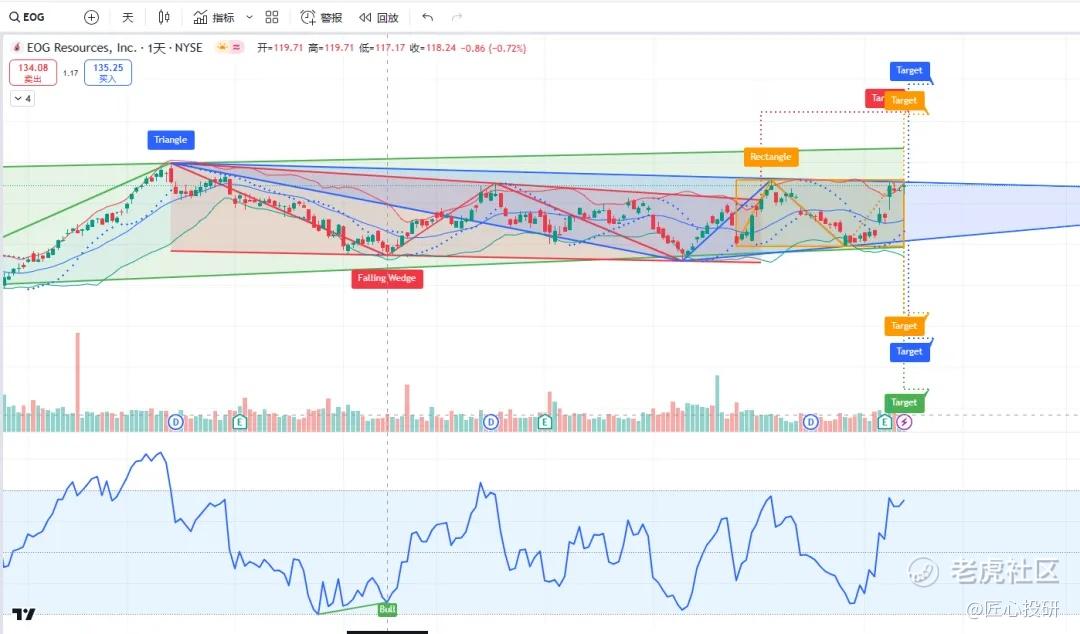Click the 高=119.71 high value
1080x634 pixels.
coord(331,48)
